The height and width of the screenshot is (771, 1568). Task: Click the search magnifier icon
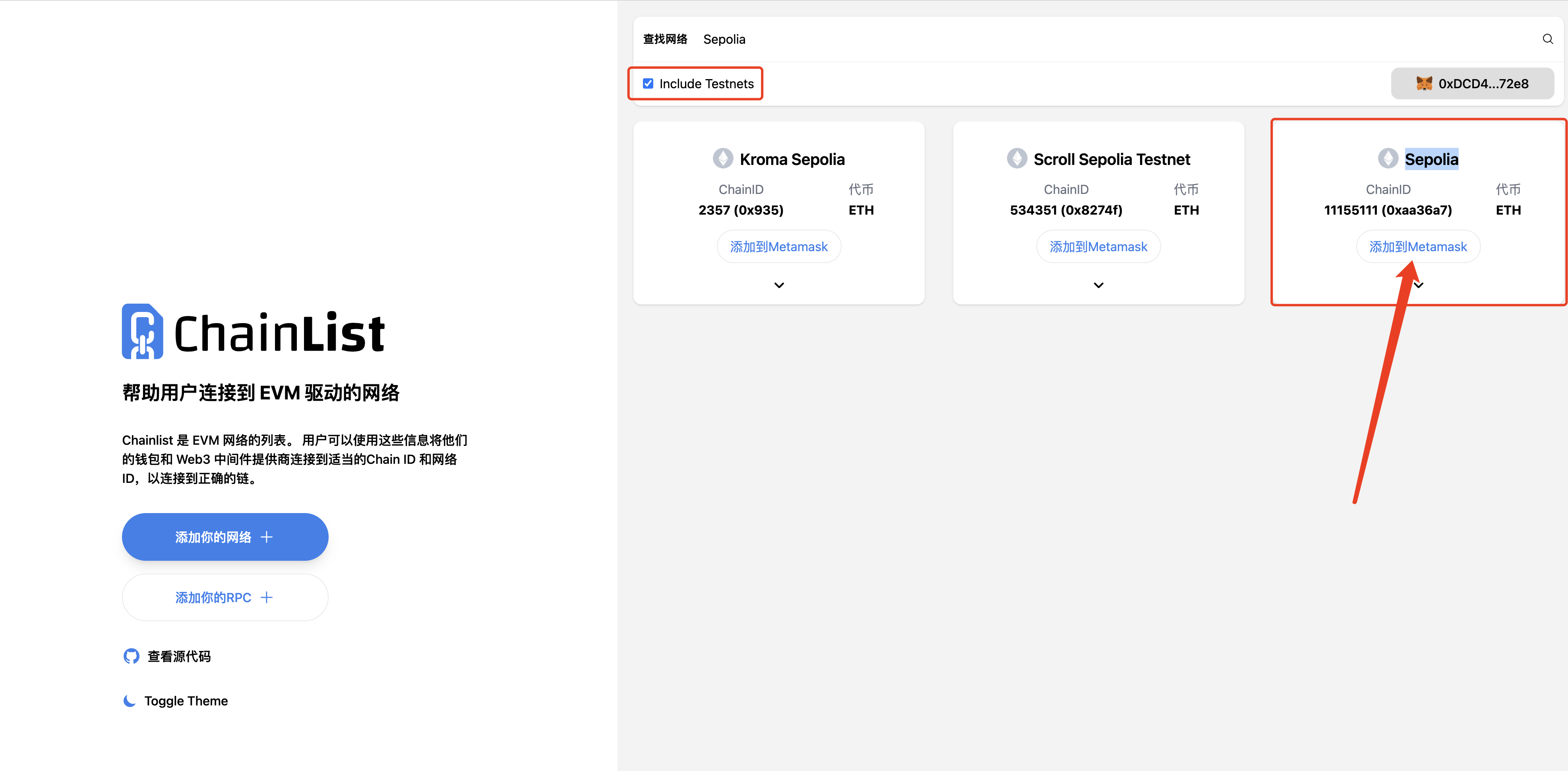pyautogui.click(x=1547, y=39)
